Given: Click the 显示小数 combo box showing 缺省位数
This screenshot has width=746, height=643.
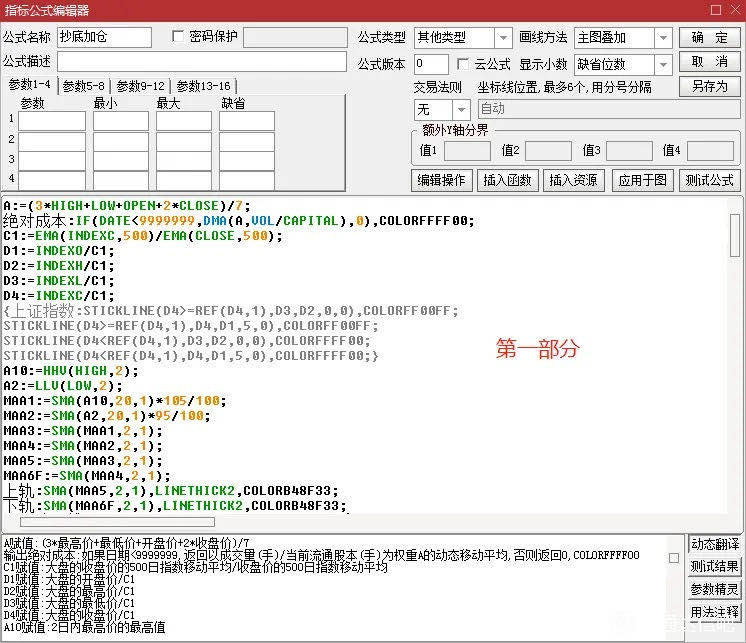Looking at the screenshot, I should tap(623, 64).
